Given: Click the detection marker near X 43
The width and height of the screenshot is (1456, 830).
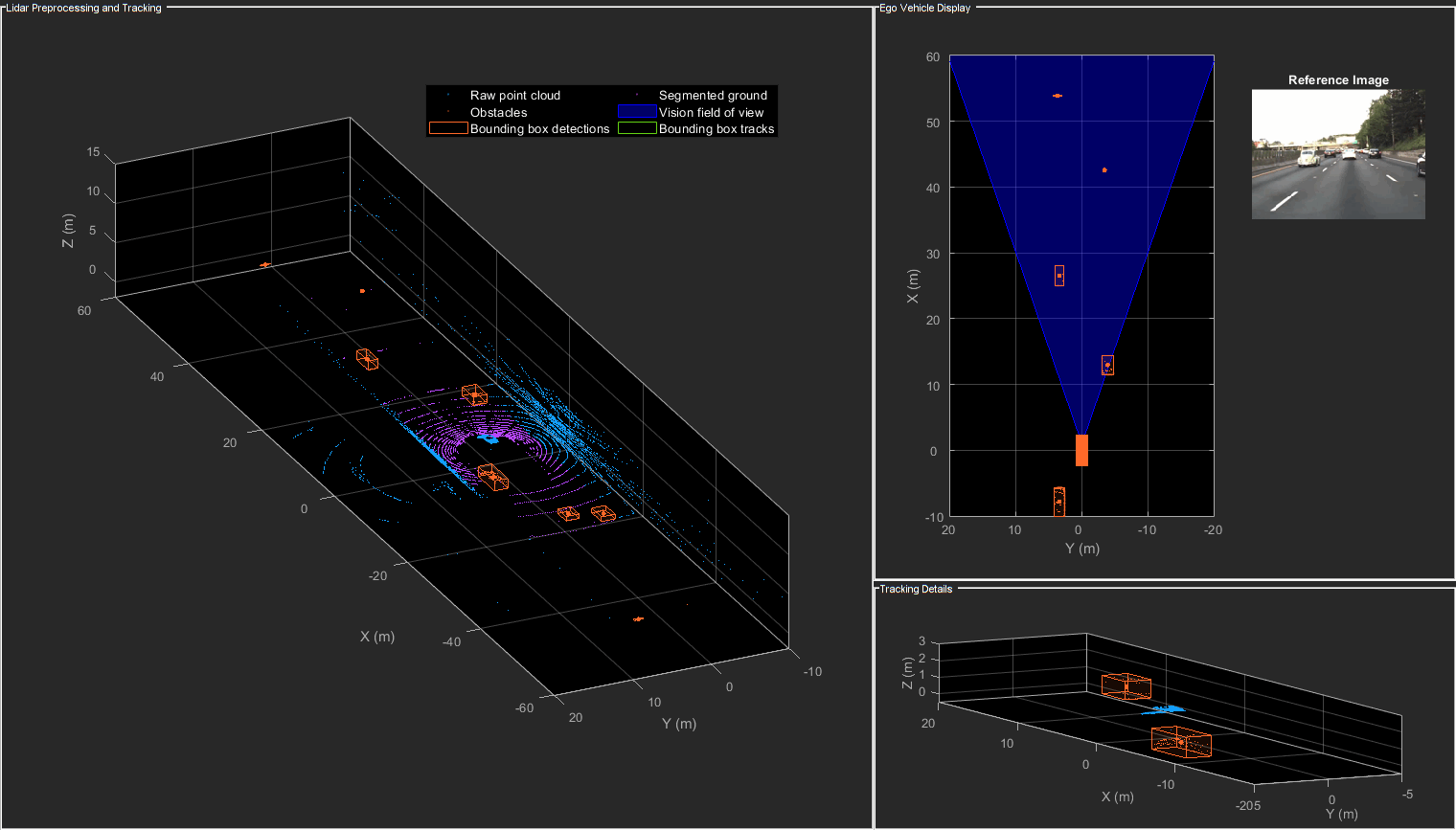Looking at the screenshot, I should pos(1104,170).
